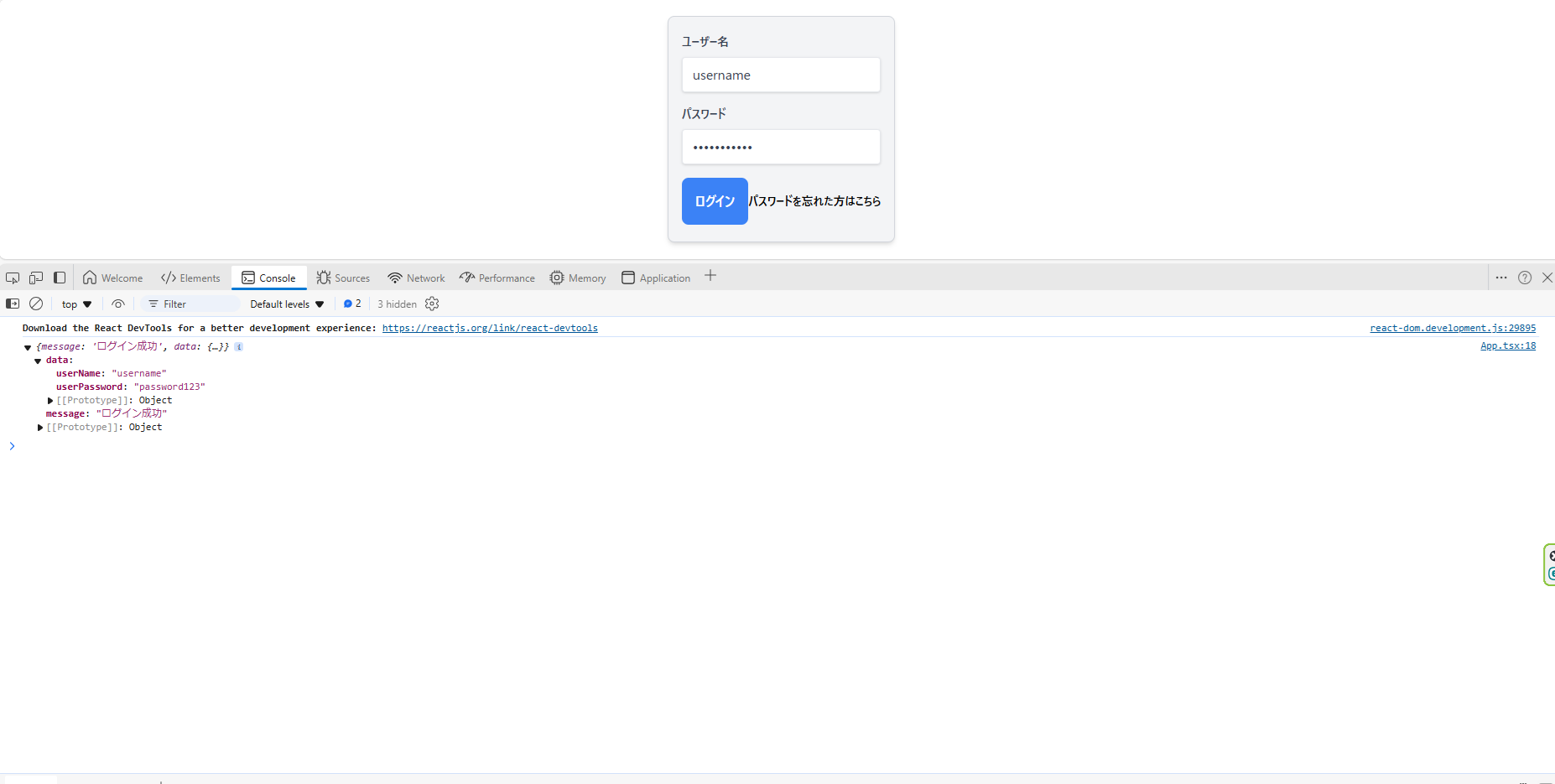Click the パスワードを忘れた方はこちら link
Screen dimensions: 1555x784
(x=814, y=201)
